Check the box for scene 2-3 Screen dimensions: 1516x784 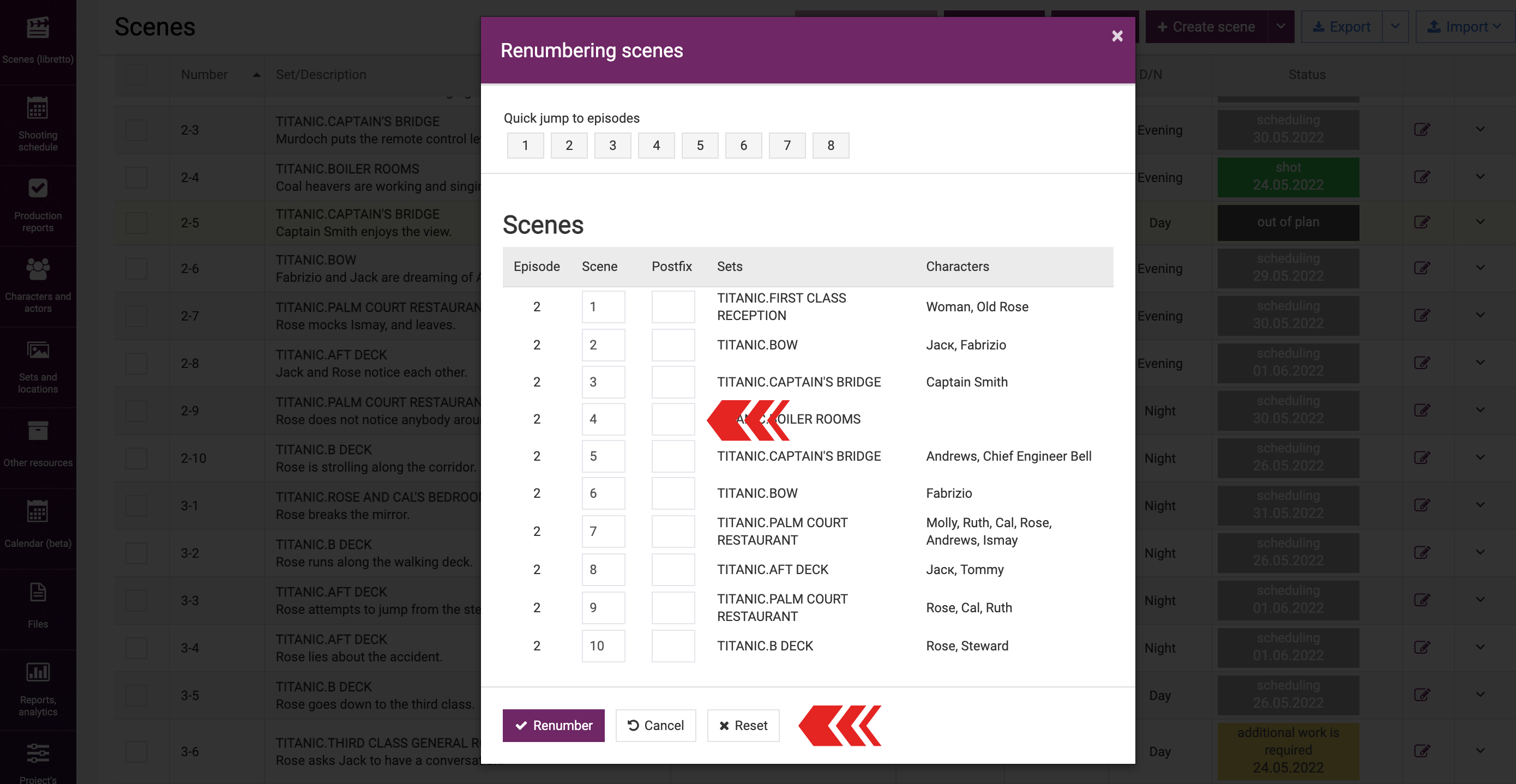[136, 130]
